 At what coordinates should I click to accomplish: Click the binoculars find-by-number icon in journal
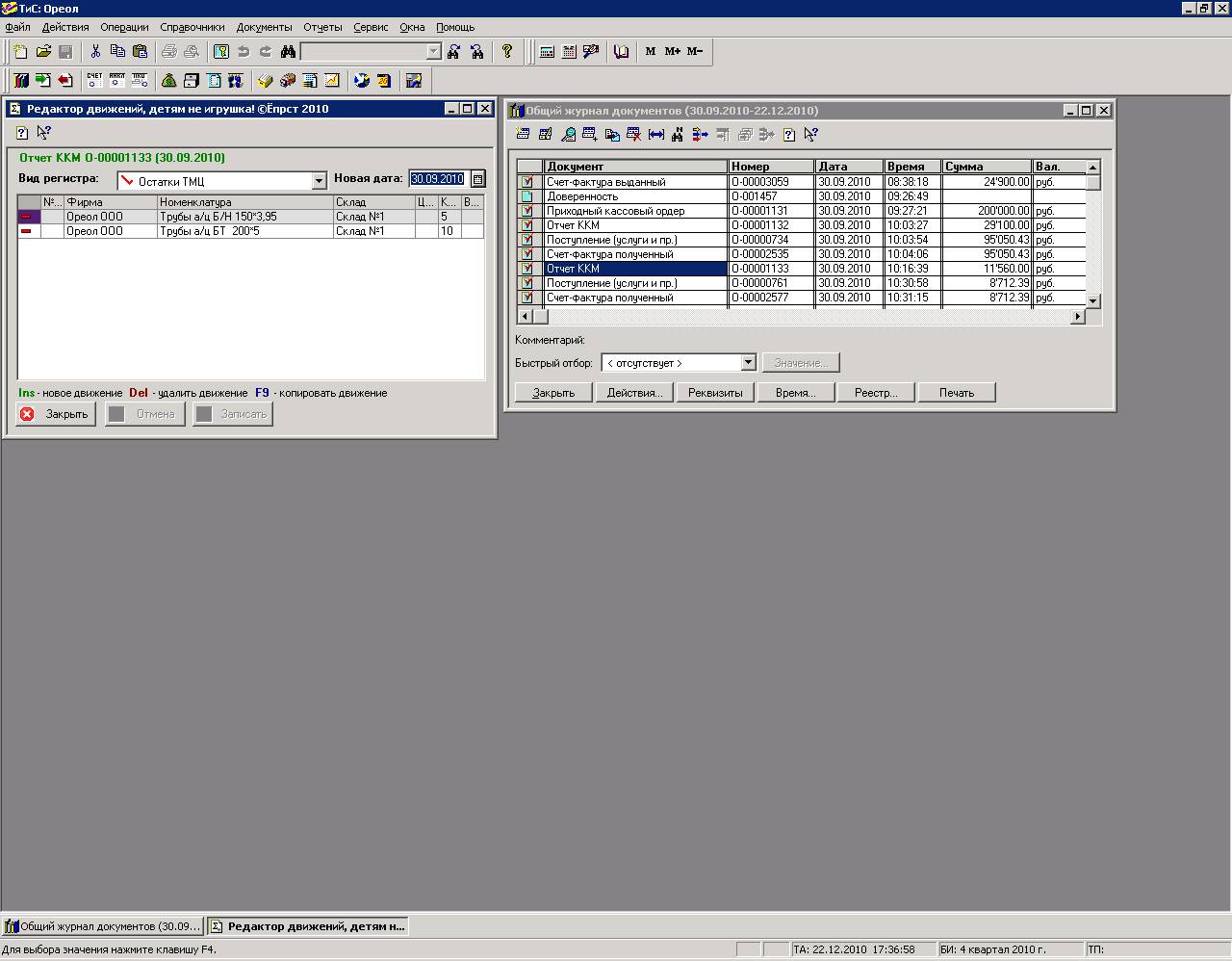point(678,135)
